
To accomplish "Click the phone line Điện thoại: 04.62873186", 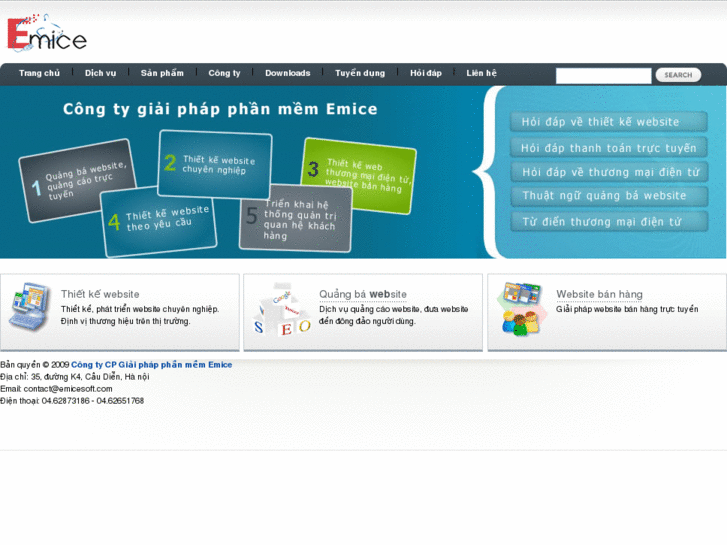I will coord(72,401).
